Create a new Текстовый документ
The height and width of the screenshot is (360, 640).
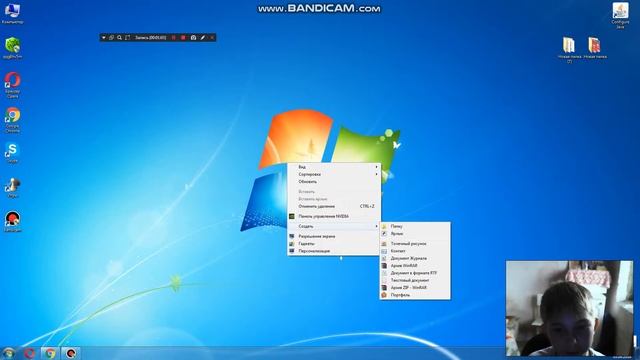[x=415, y=280]
